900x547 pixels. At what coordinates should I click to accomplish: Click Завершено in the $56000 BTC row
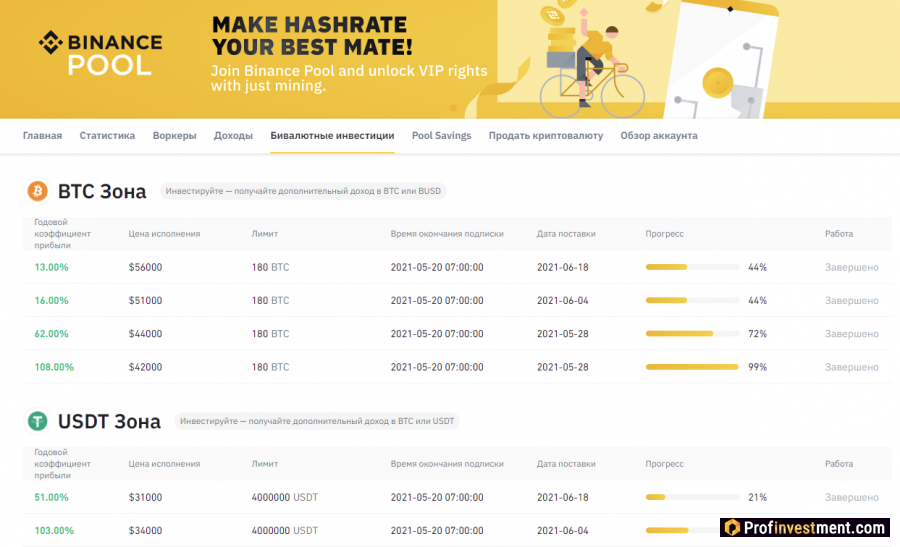[852, 267]
